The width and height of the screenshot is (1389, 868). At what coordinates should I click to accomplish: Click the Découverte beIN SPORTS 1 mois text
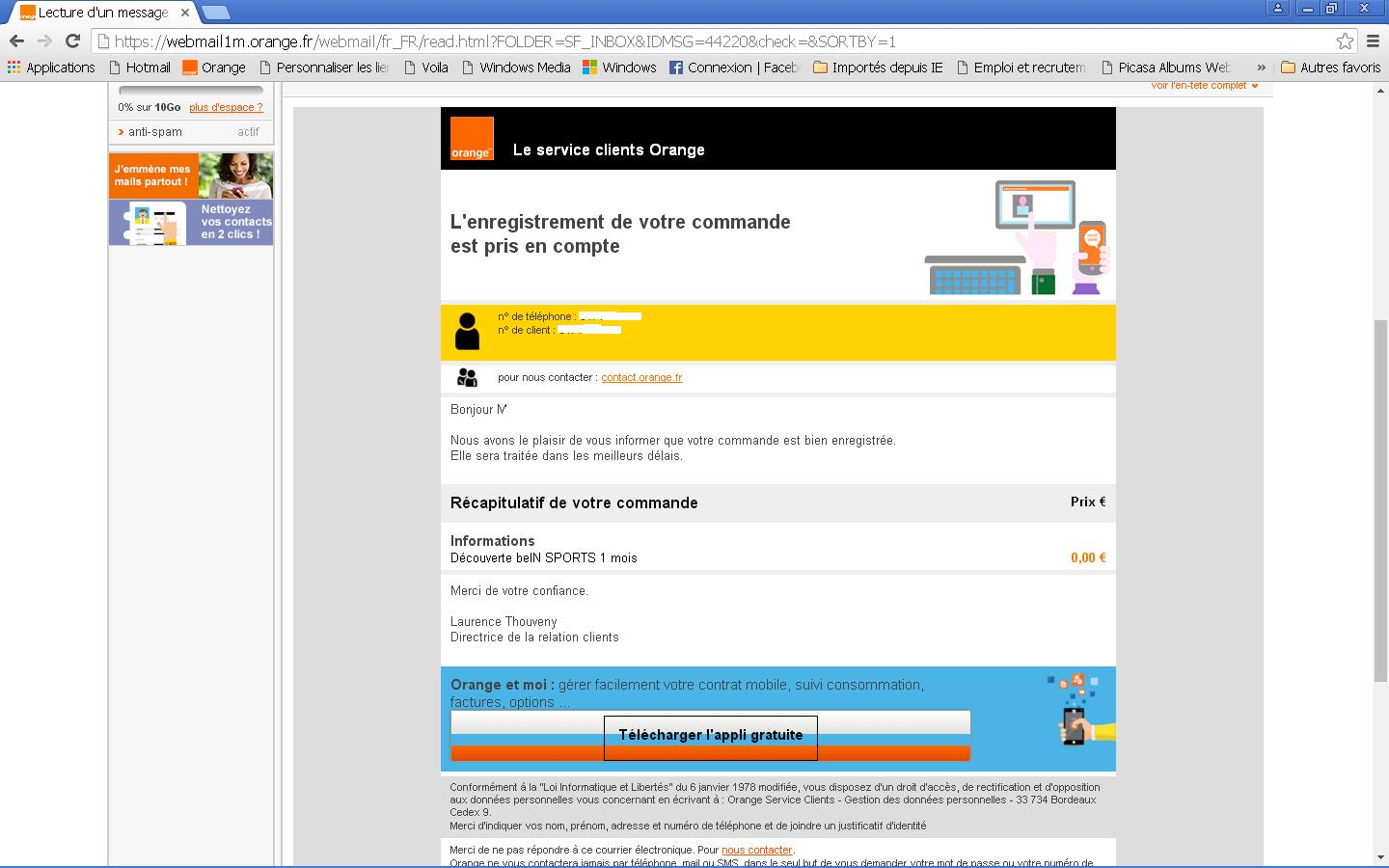point(544,557)
